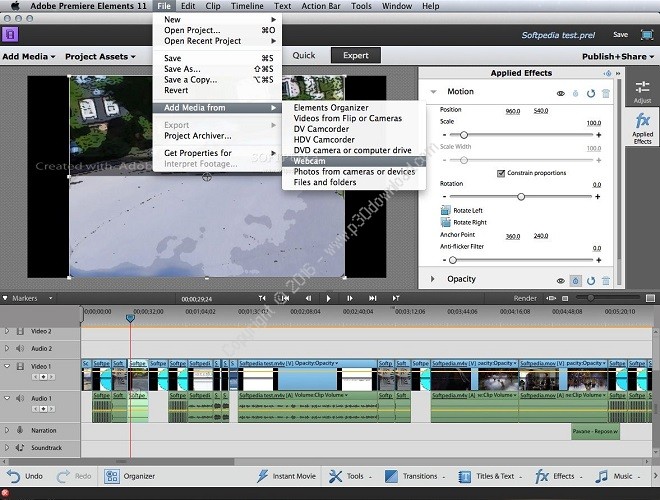This screenshot has width=660, height=500.
Task: Collapse the Motion effect section
Action: click(433, 92)
